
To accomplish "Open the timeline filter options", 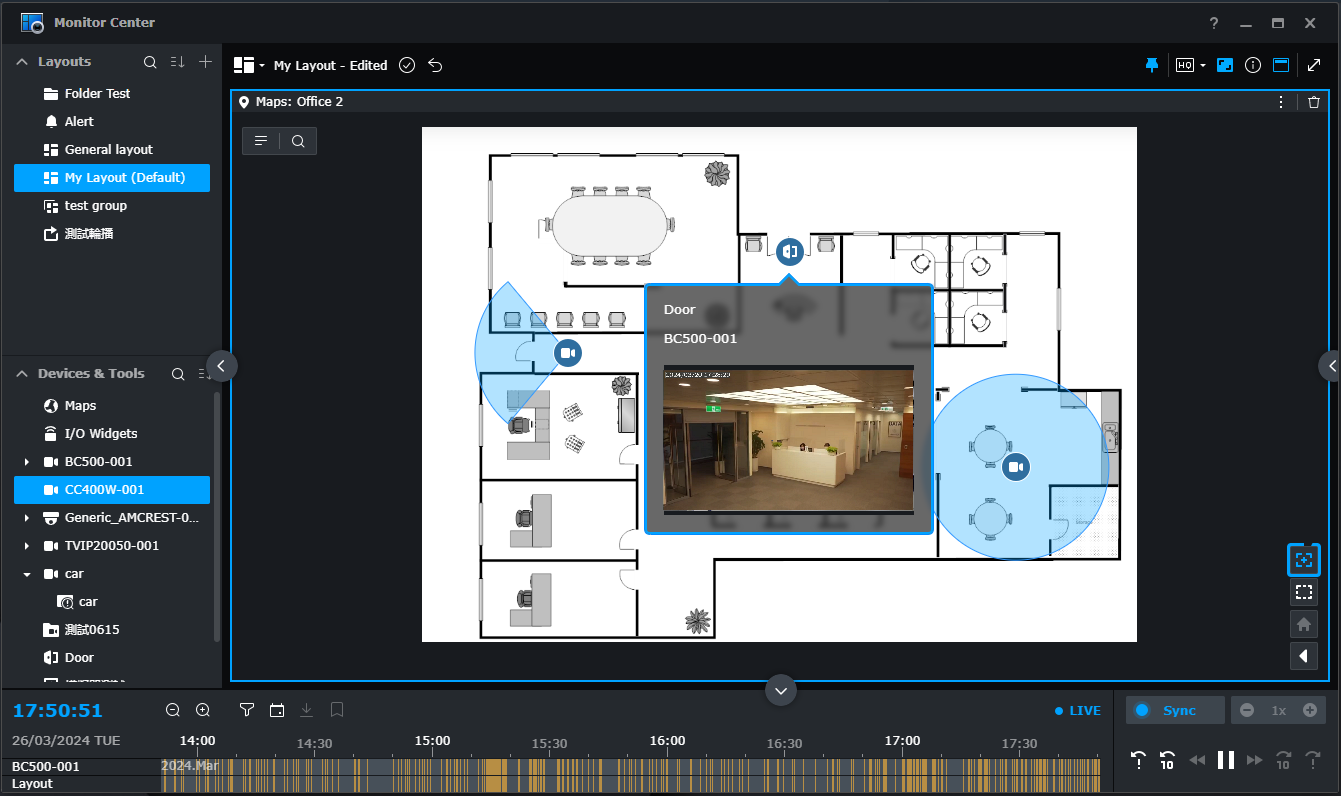I will (x=246, y=709).
